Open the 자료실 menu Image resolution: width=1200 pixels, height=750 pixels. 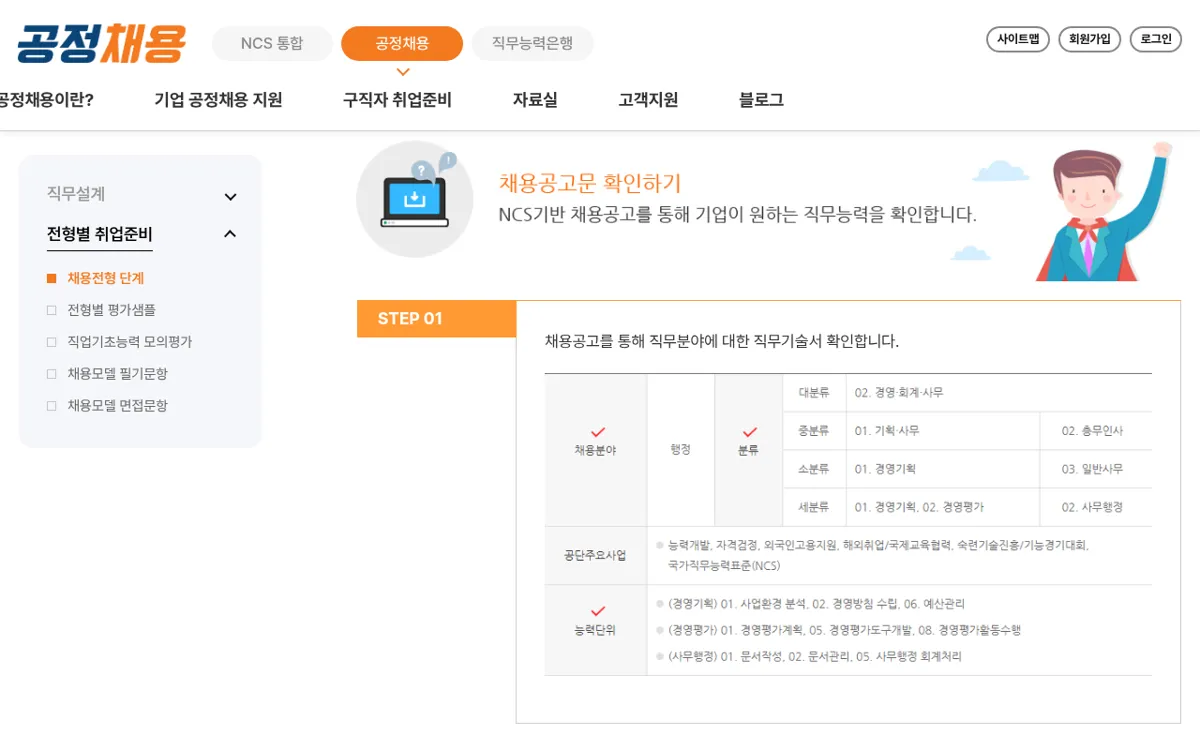pos(535,100)
